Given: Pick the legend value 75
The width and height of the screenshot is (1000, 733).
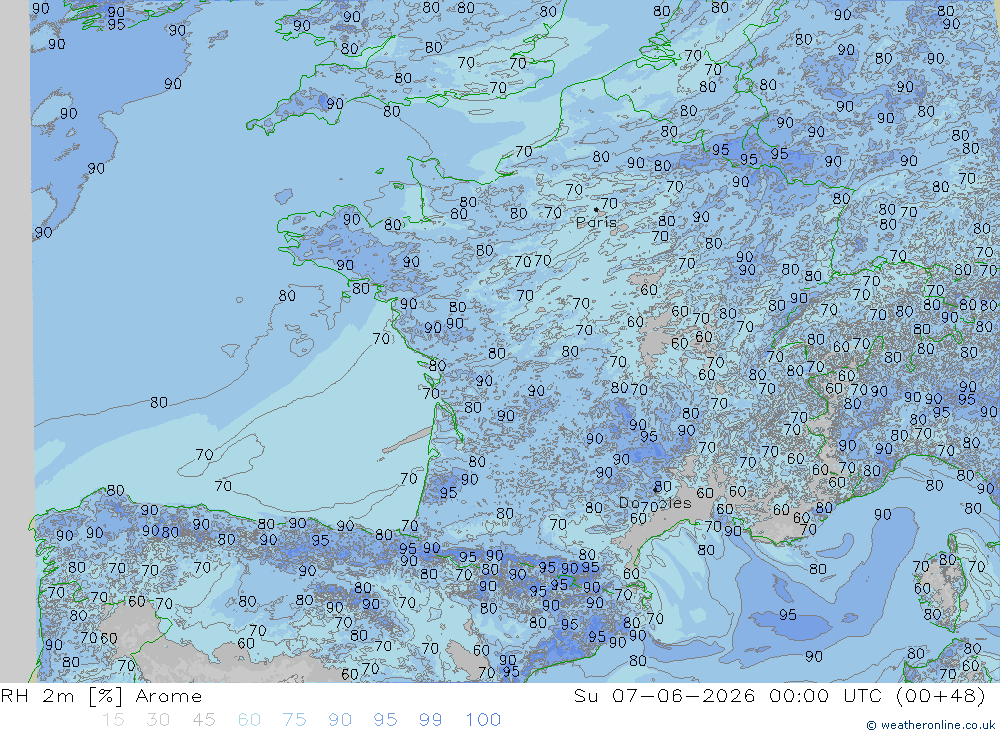Looking at the screenshot, I should (294, 720).
